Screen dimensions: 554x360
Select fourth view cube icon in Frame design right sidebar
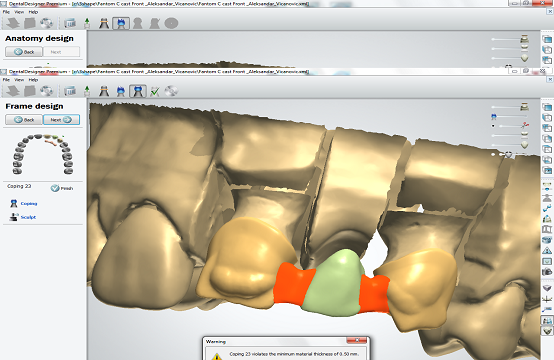click(547, 138)
